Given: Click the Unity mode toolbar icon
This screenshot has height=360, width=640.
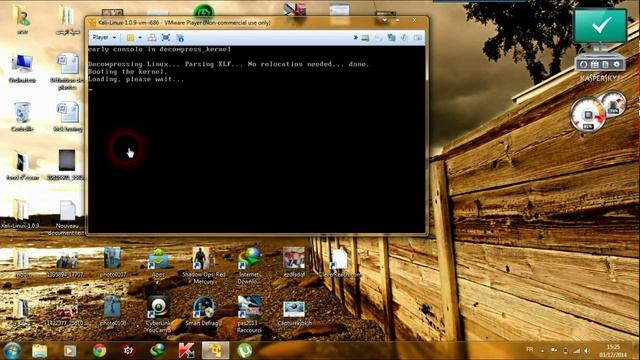Looking at the screenshot, I should tap(180, 38).
